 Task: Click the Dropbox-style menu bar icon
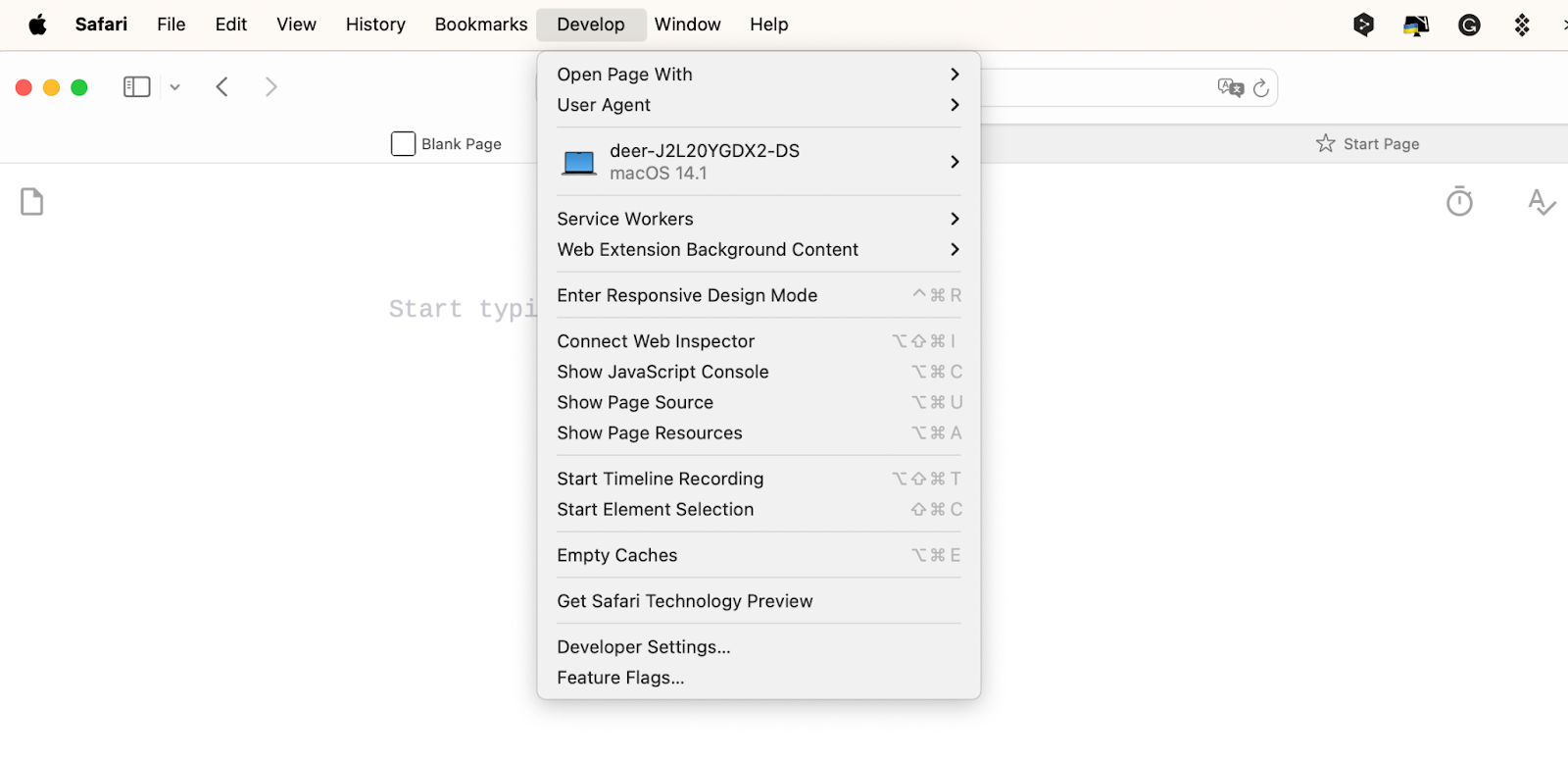click(x=1522, y=25)
